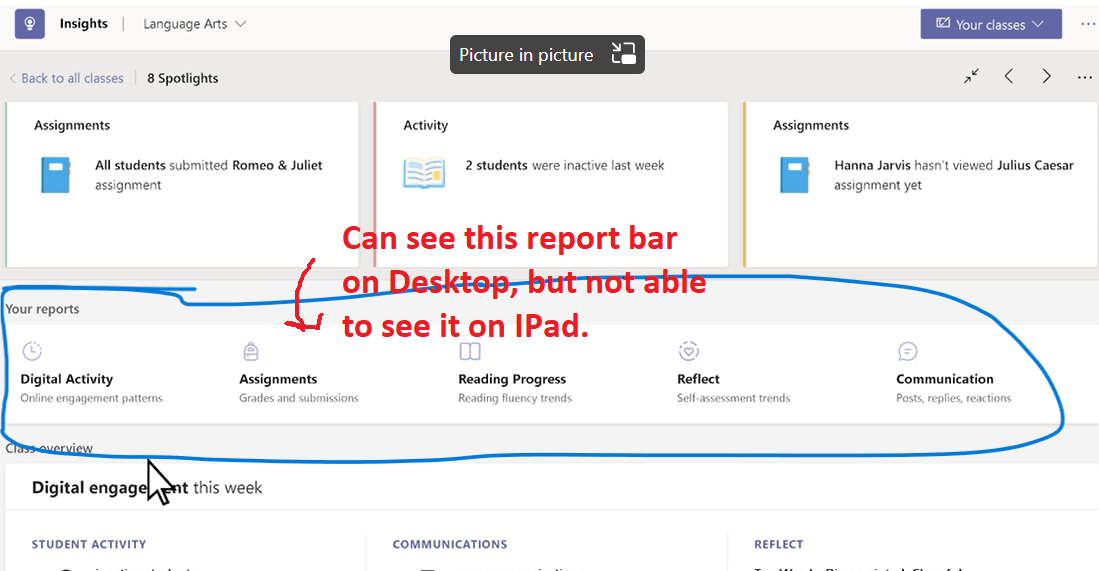Click the Insights lightbulb app icon
The height and width of the screenshot is (571, 1099).
click(x=29, y=24)
